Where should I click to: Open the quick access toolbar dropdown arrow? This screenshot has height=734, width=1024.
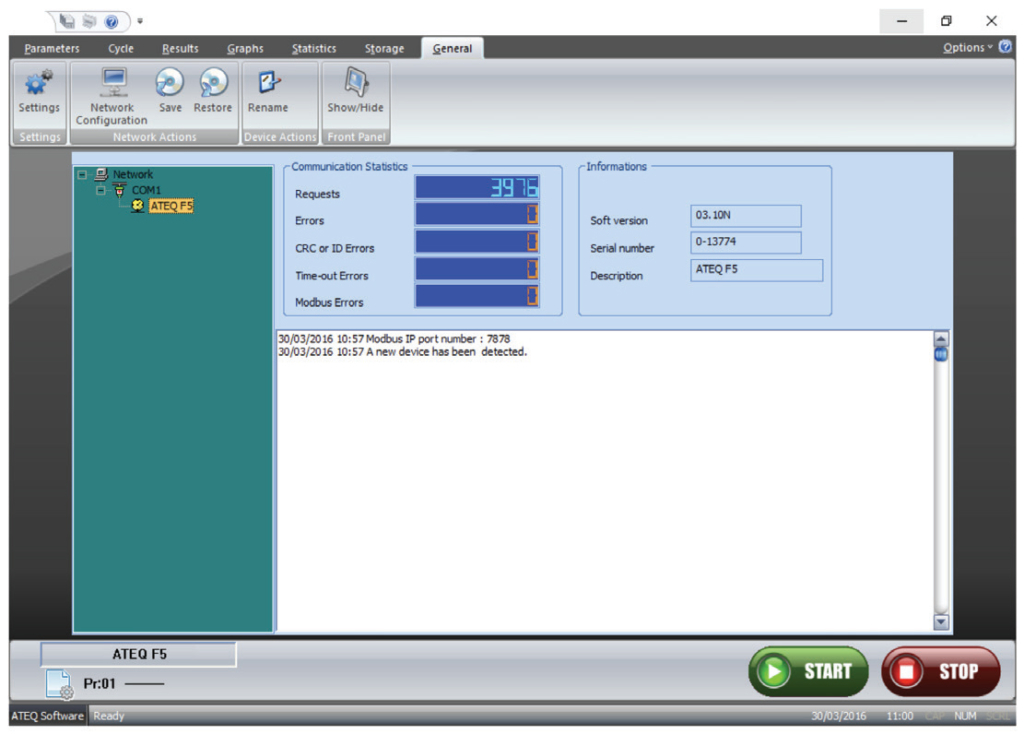(x=141, y=20)
